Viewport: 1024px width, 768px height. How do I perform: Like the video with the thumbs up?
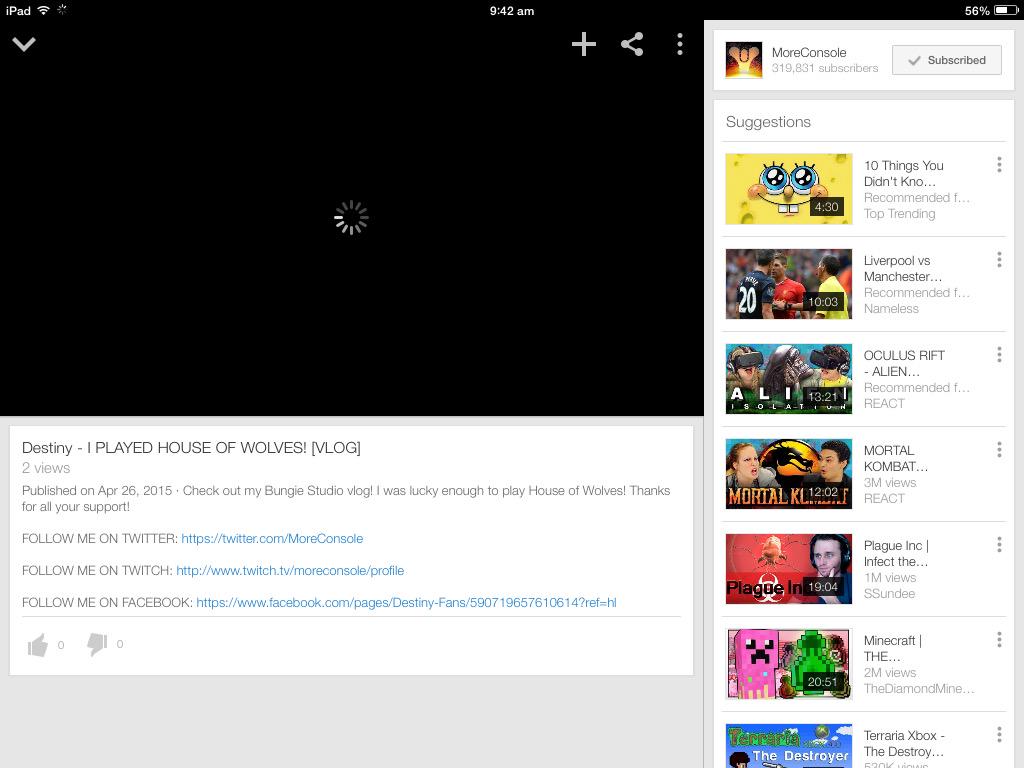coord(38,645)
